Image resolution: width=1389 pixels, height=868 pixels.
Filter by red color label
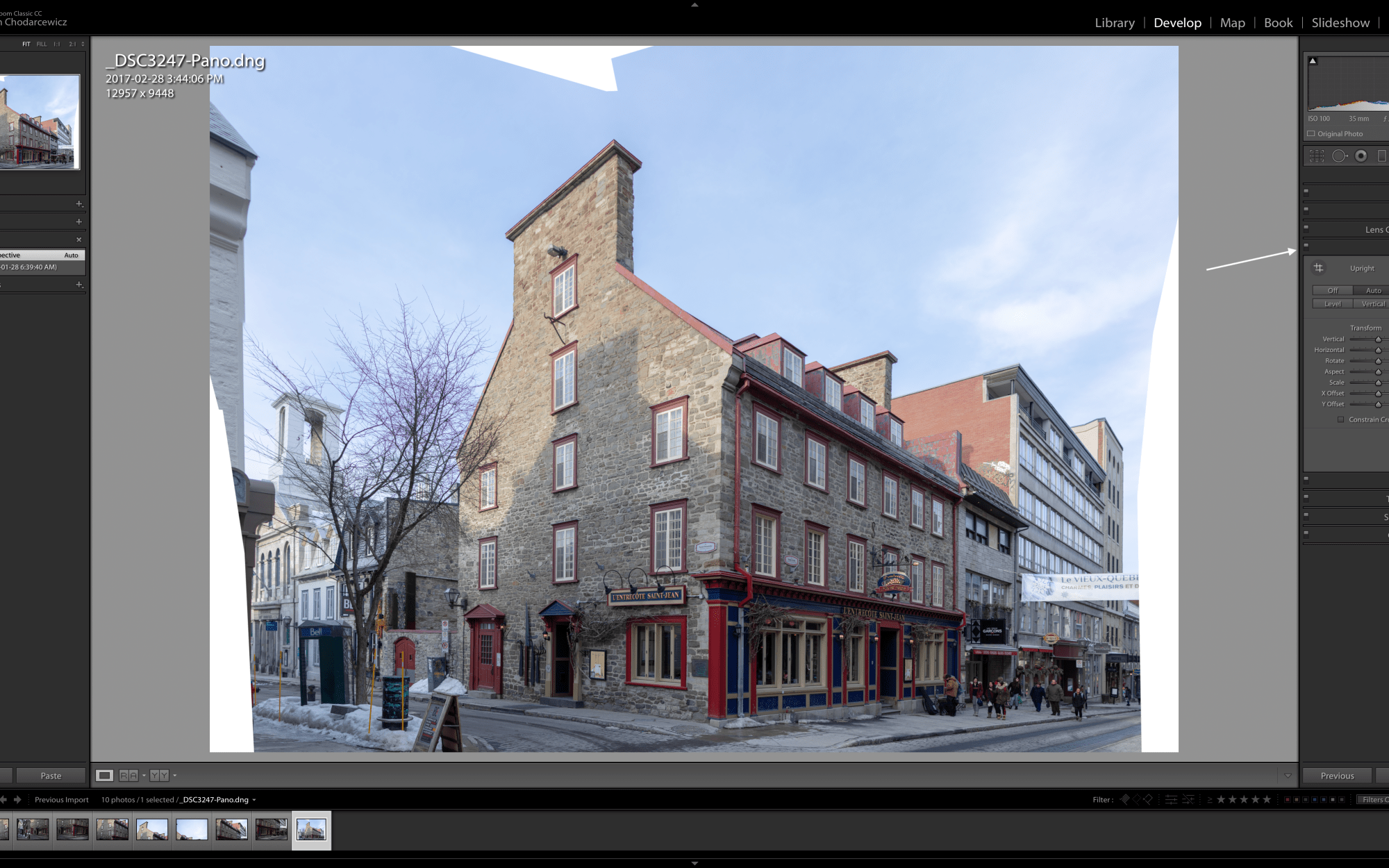click(x=1287, y=799)
